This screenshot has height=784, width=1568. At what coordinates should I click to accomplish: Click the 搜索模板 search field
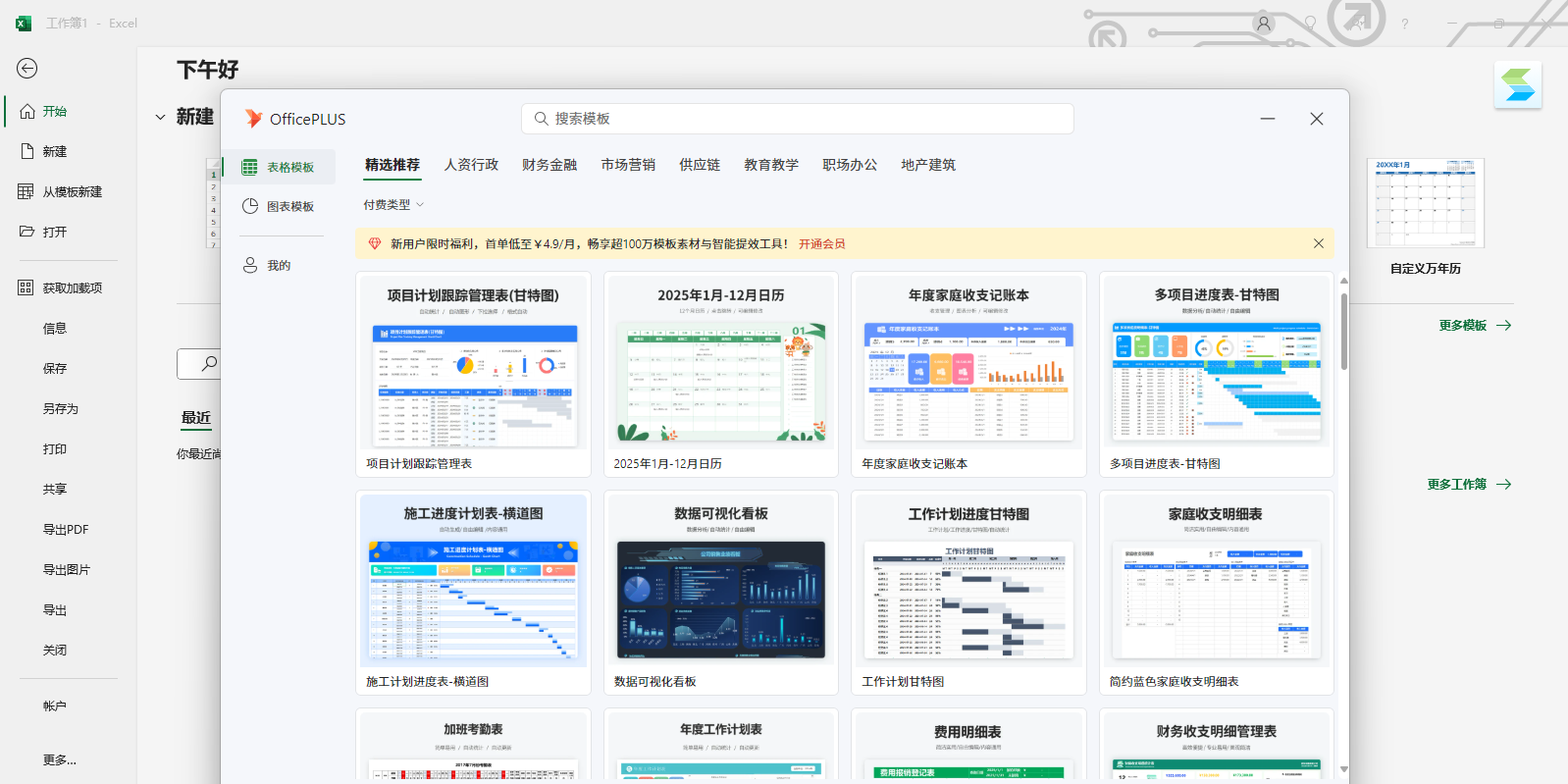tap(797, 119)
